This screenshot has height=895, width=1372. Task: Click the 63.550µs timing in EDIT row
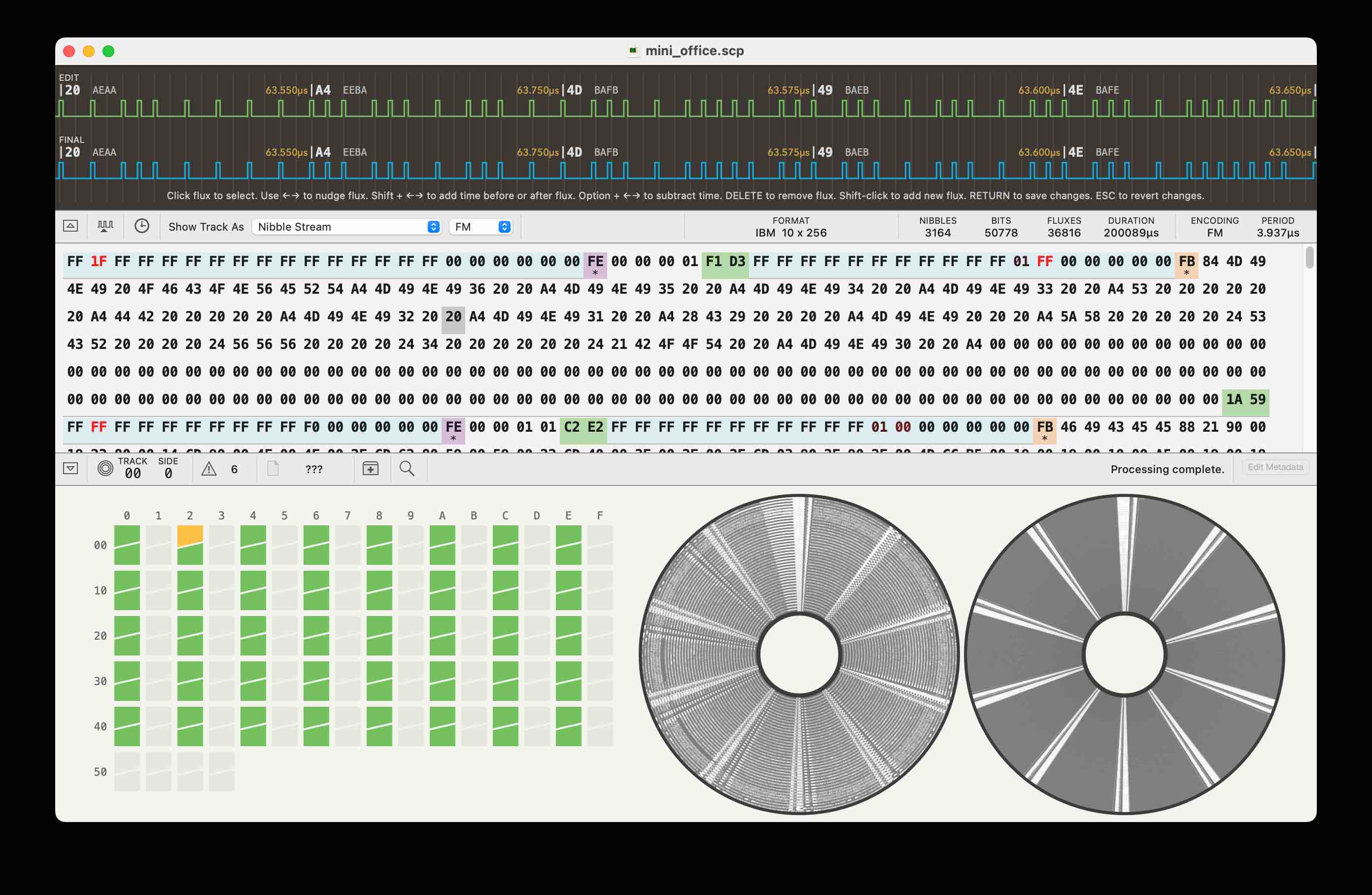(286, 91)
